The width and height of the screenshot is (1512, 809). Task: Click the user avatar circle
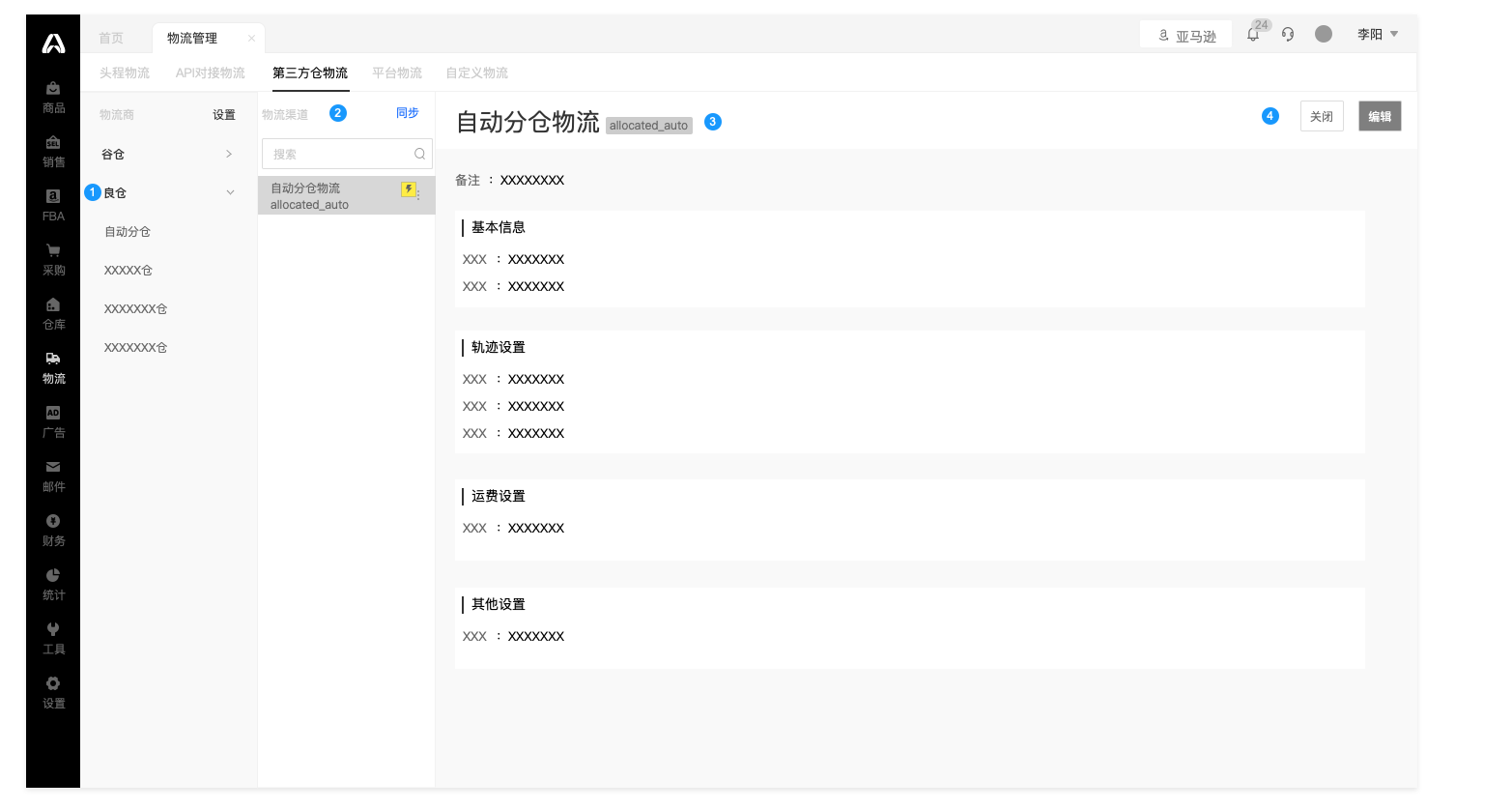pyautogui.click(x=1324, y=34)
